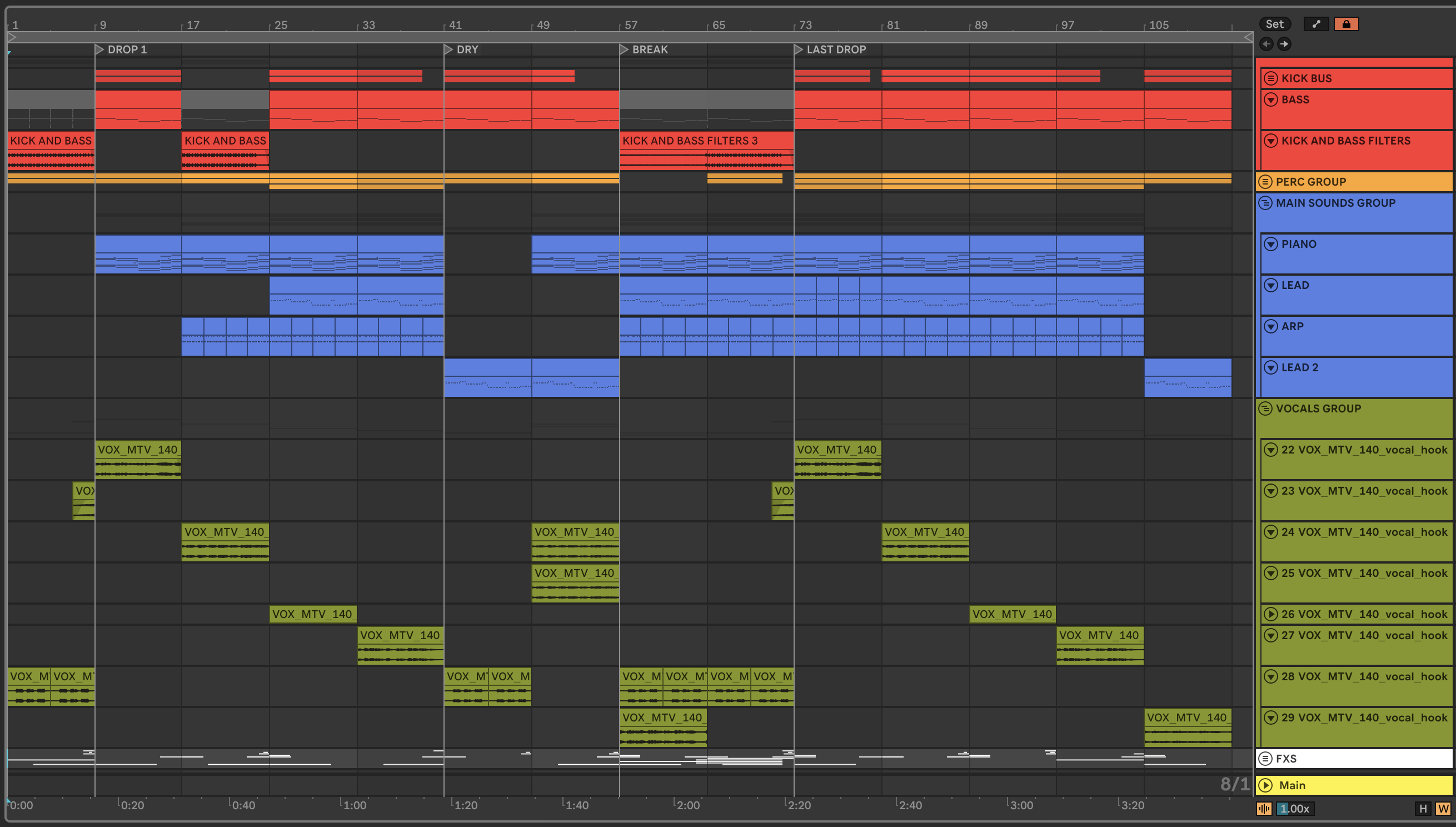
Task: Toggle the W width optimize button
Action: [1442, 808]
